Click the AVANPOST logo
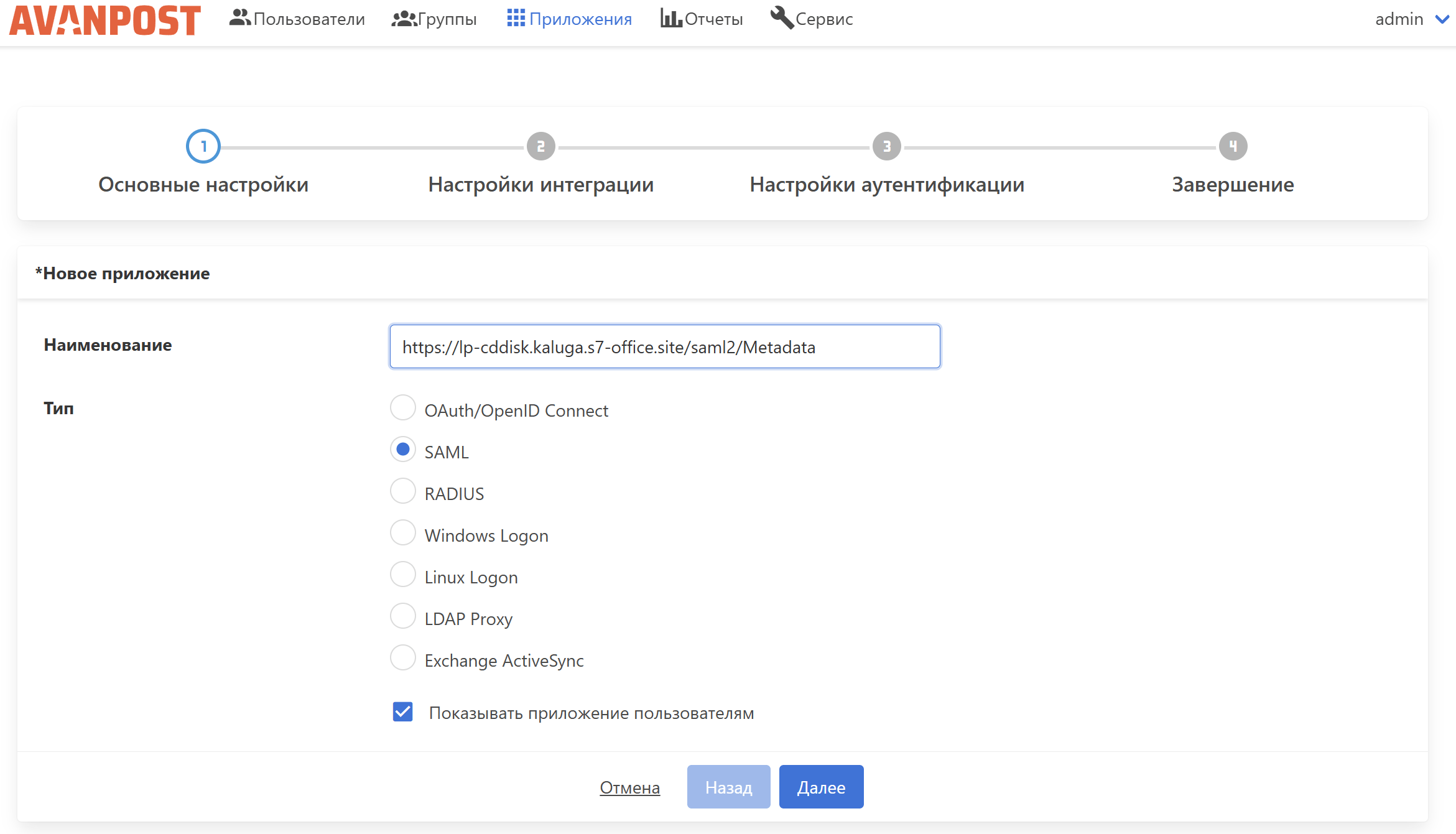This screenshot has width=1456, height=834. (x=105, y=20)
